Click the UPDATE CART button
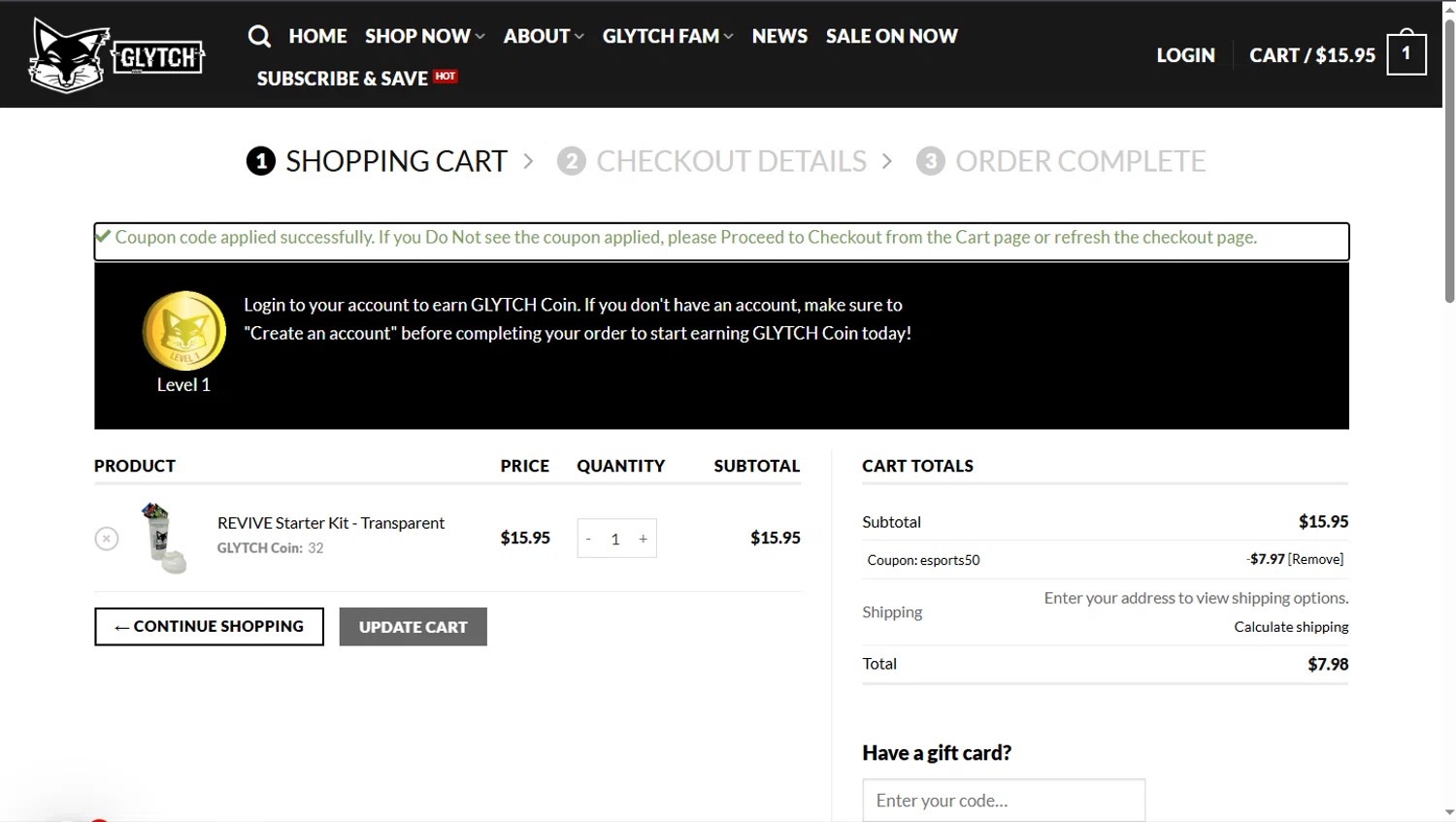This screenshot has width=1456, height=822. pyautogui.click(x=414, y=627)
